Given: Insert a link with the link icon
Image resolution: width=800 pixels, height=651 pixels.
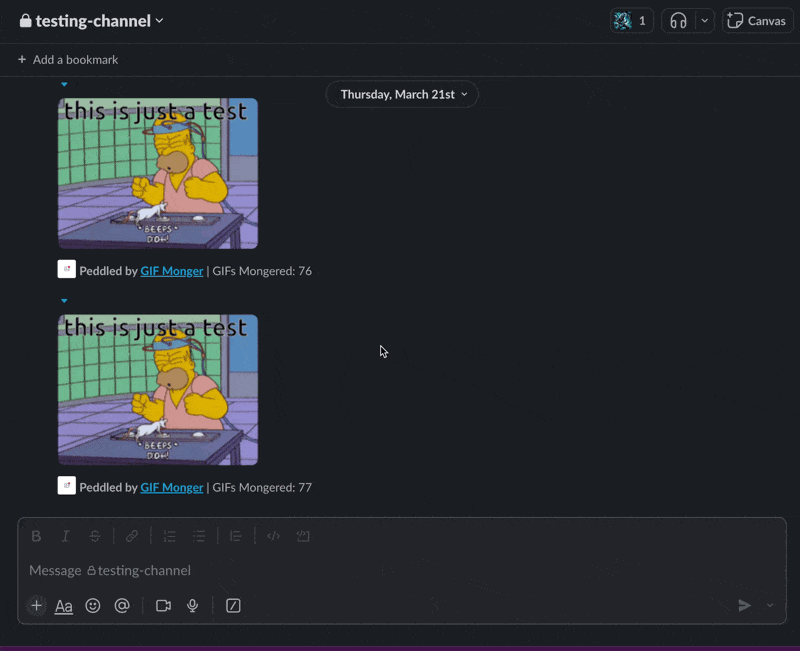Looking at the screenshot, I should pyautogui.click(x=132, y=536).
